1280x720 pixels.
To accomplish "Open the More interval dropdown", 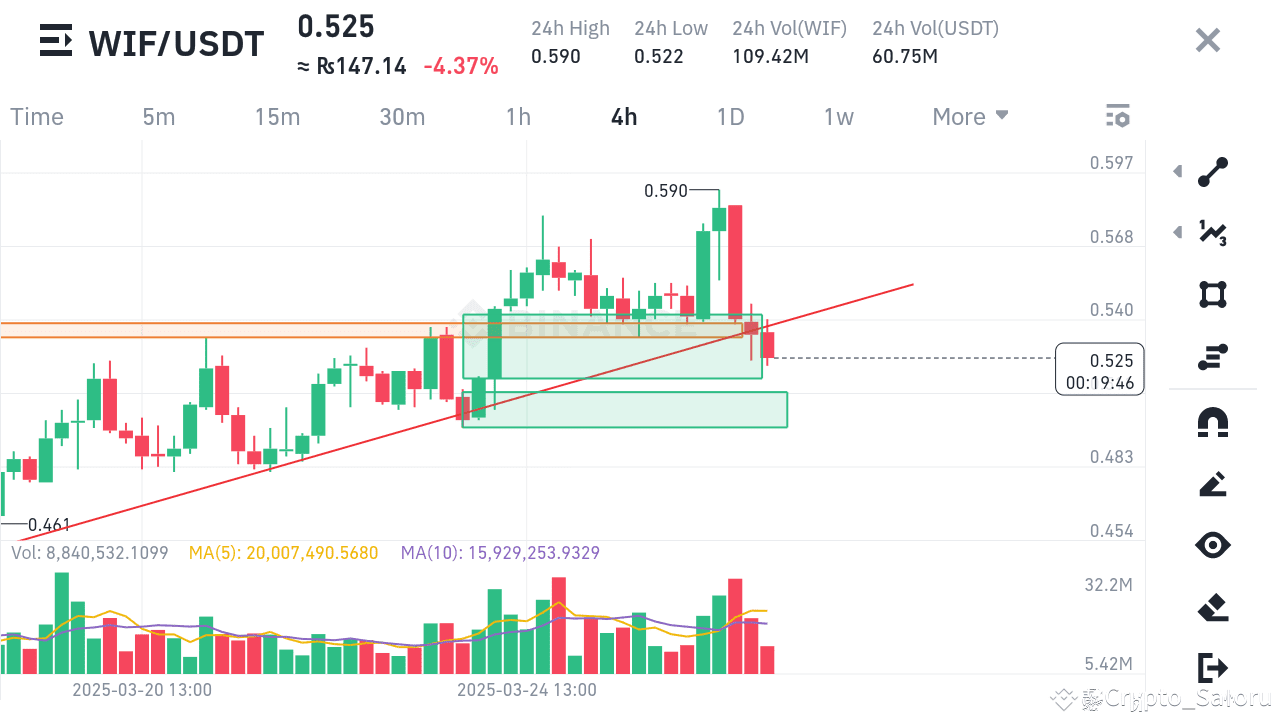I will 968,116.
